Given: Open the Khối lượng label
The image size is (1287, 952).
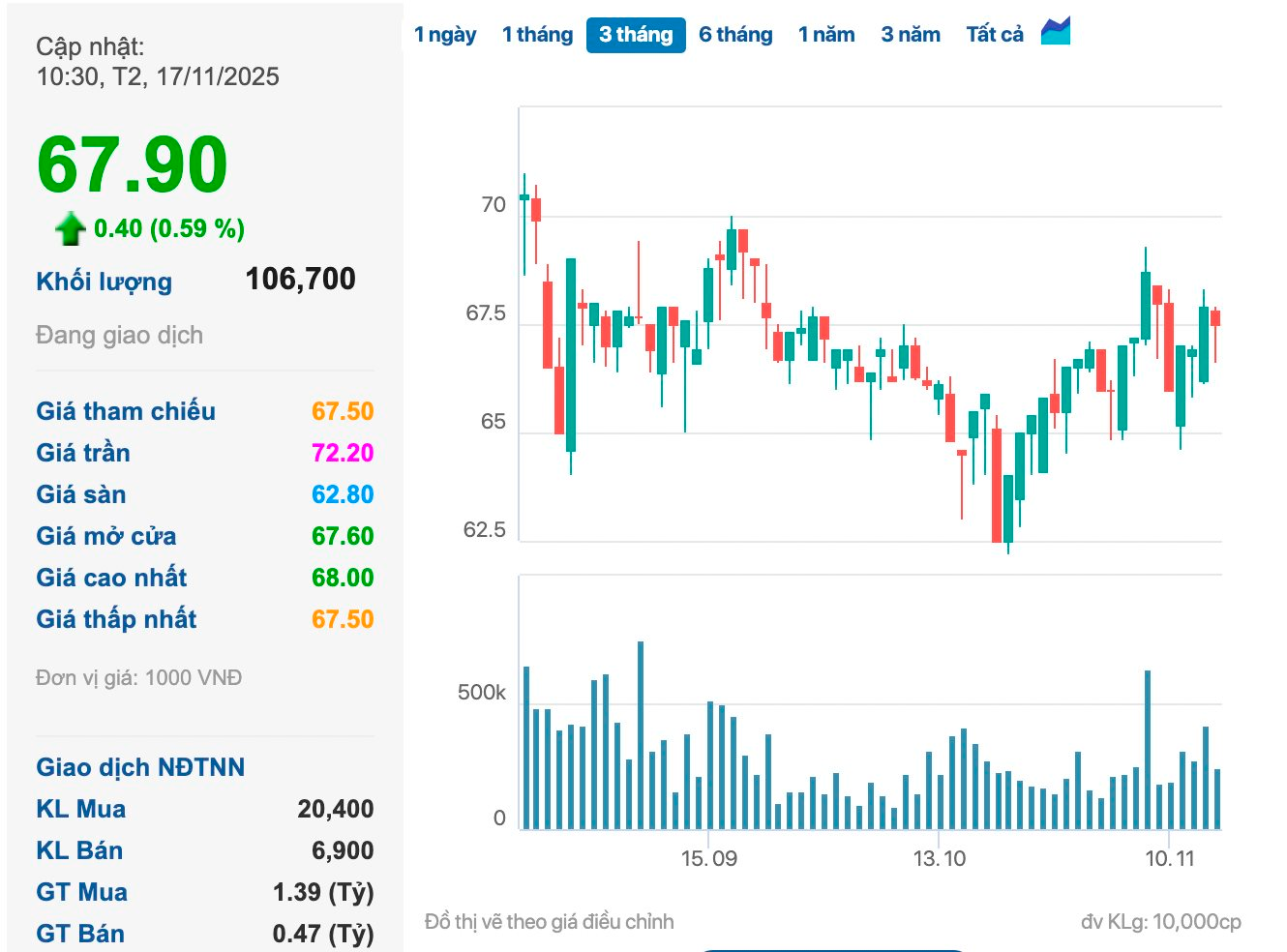Looking at the screenshot, I should click(104, 282).
